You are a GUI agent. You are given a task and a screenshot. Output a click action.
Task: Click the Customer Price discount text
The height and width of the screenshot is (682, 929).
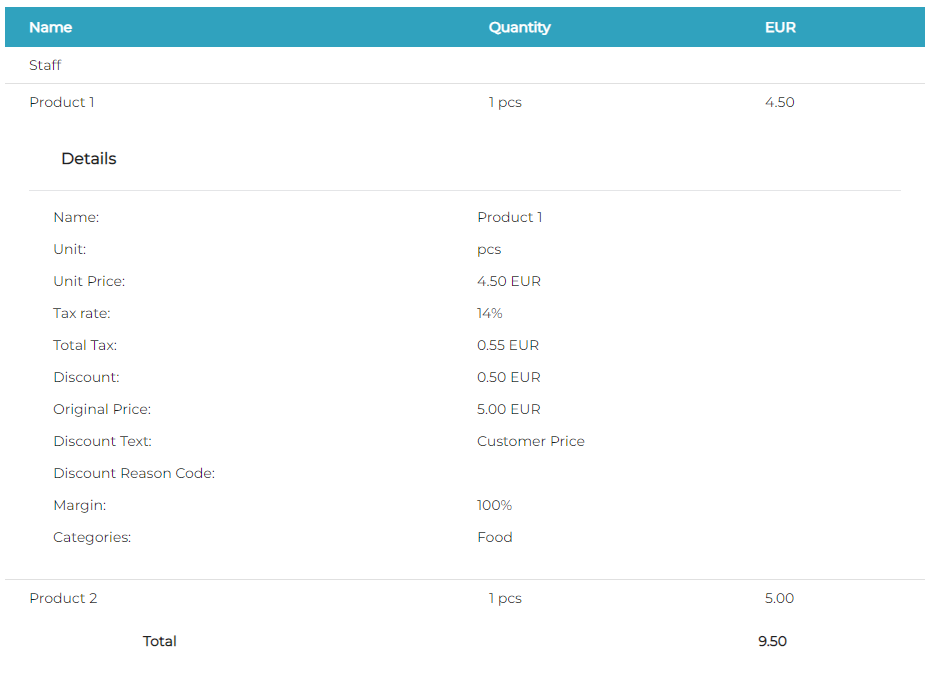531,441
